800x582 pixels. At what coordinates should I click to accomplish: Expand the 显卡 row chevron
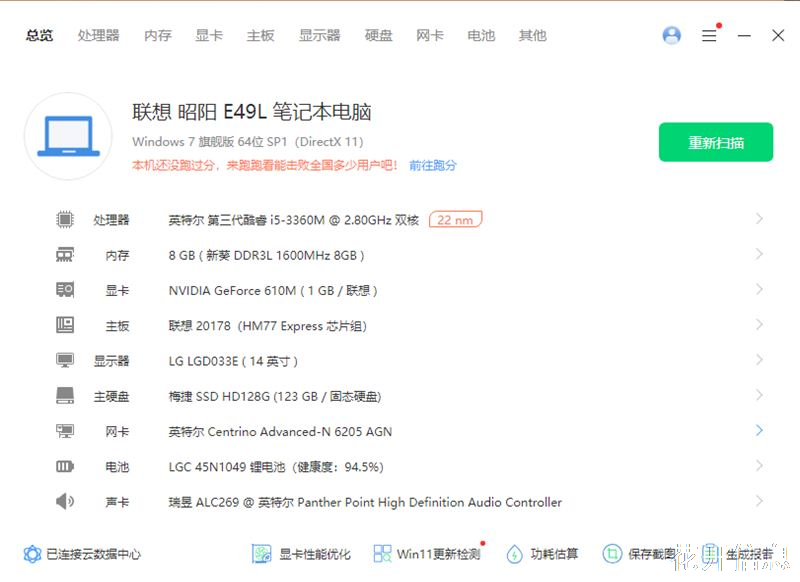pyautogui.click(x=759, y=289)
